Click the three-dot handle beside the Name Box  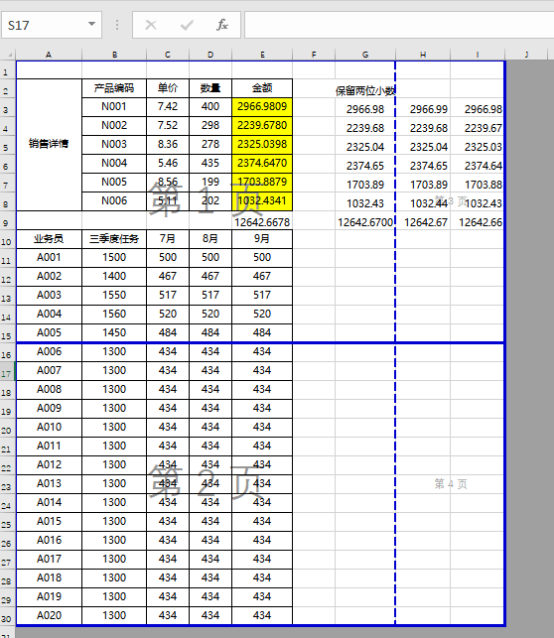(117, 25)
